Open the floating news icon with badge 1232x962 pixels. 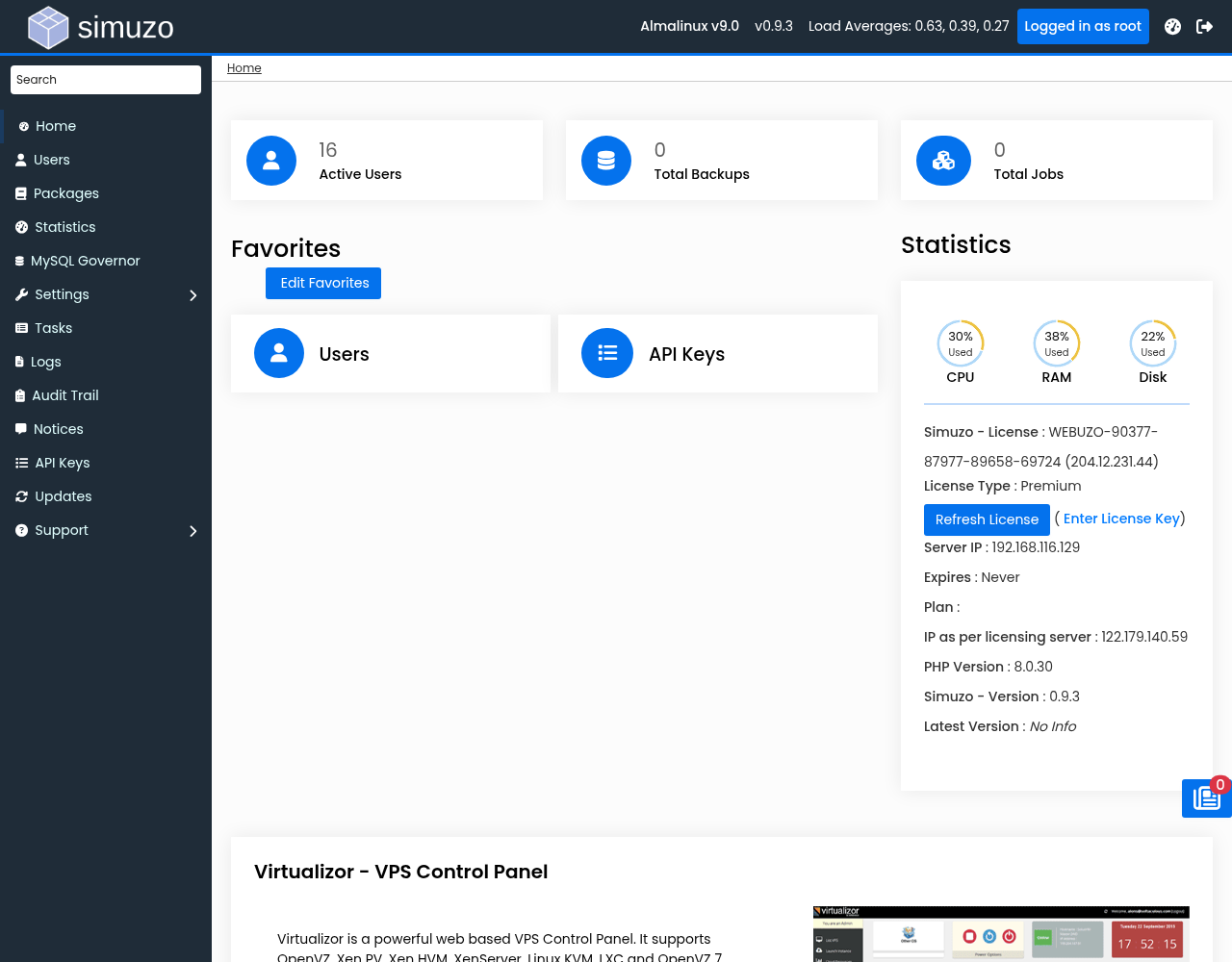pyautogui.click(x=1207, y=798)
